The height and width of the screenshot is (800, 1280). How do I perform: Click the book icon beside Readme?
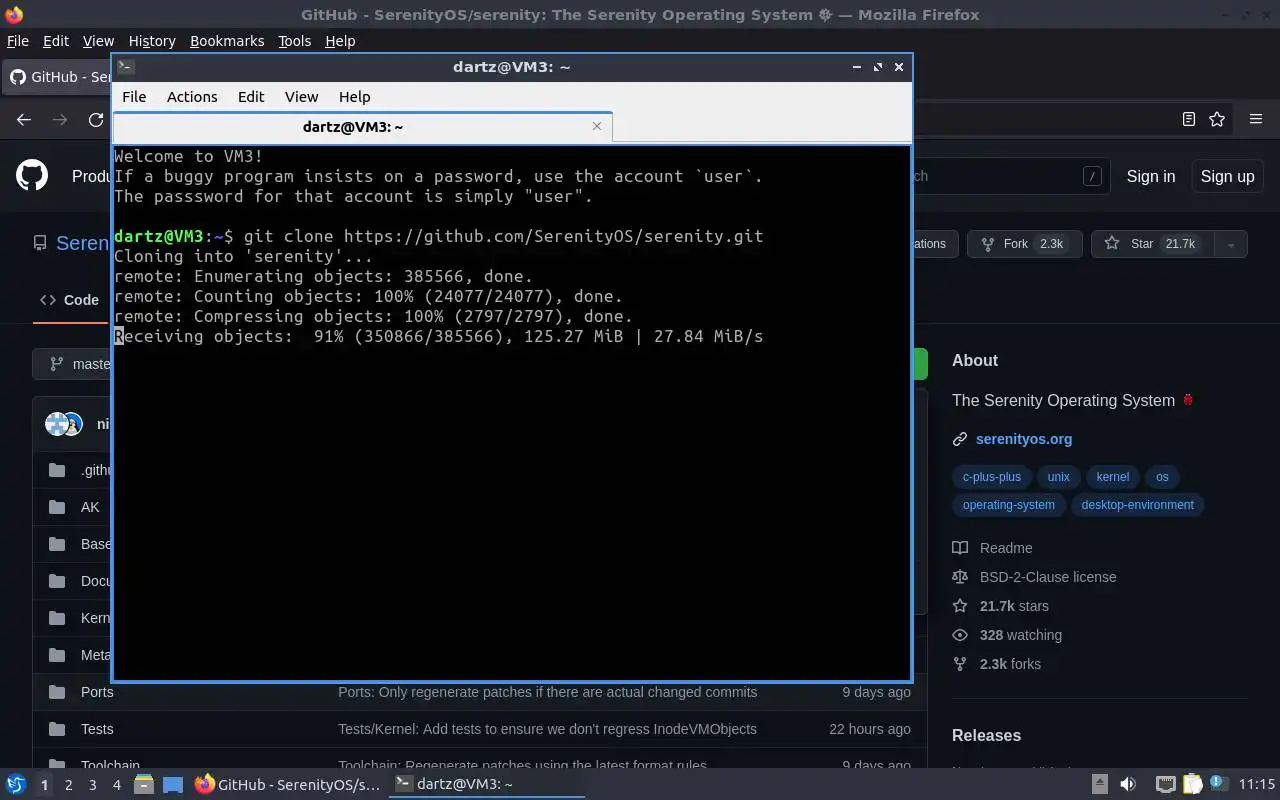(x=960, y=548)
